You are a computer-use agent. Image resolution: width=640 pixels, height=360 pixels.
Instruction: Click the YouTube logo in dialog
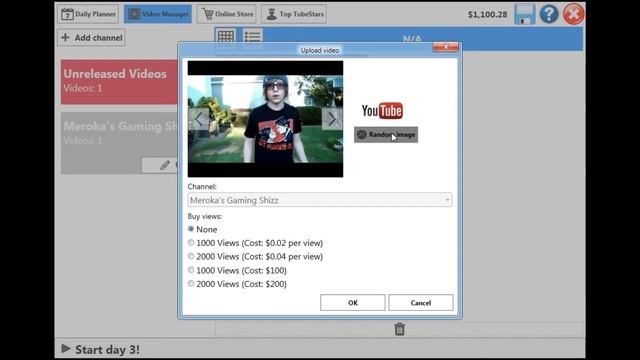[x=382, y=111]
